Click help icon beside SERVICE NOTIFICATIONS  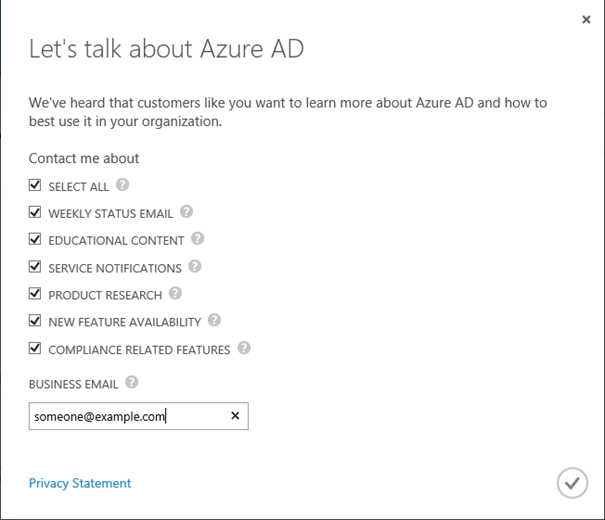[x=195, y=267]
